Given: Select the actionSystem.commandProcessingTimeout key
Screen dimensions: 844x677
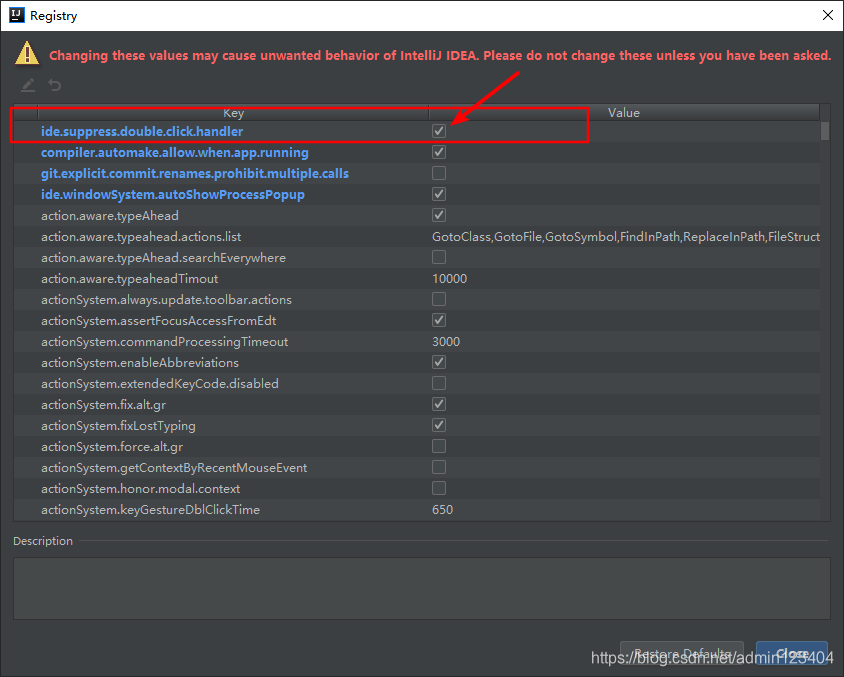Looking at the screenshot, I should tap(164, 341).
